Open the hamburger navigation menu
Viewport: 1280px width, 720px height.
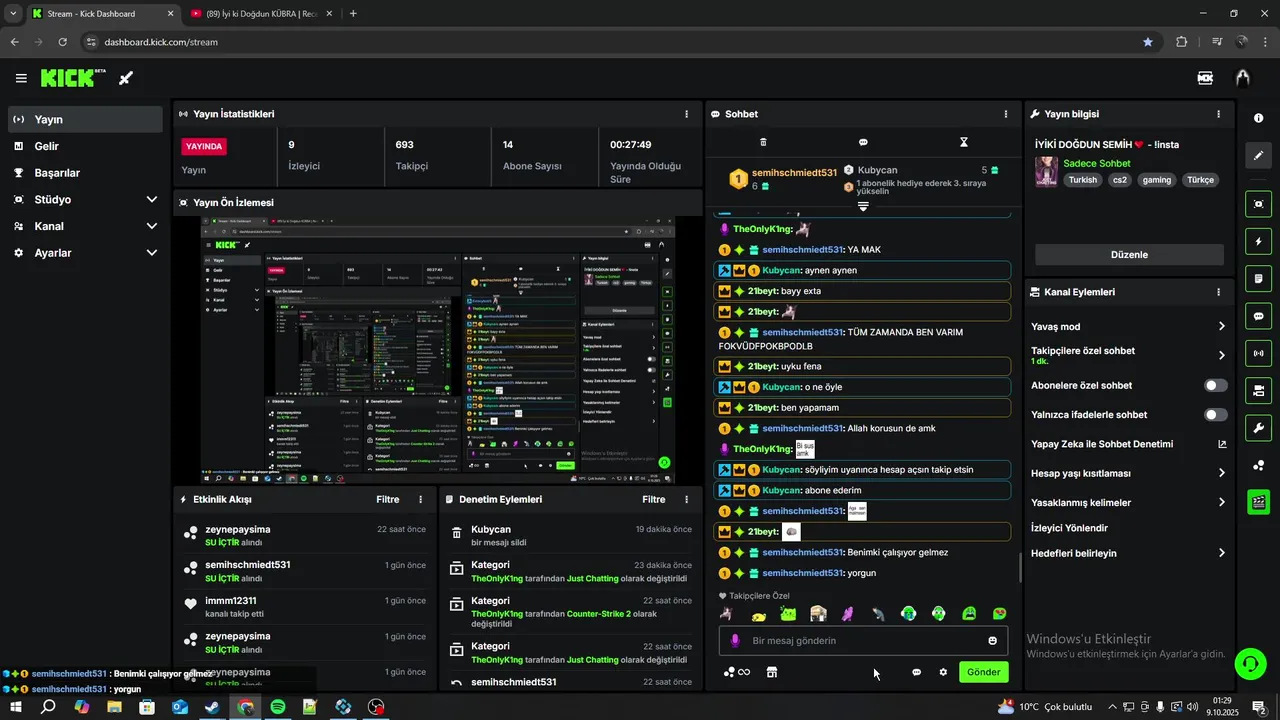pyautogui.click(x=21, y=78)
